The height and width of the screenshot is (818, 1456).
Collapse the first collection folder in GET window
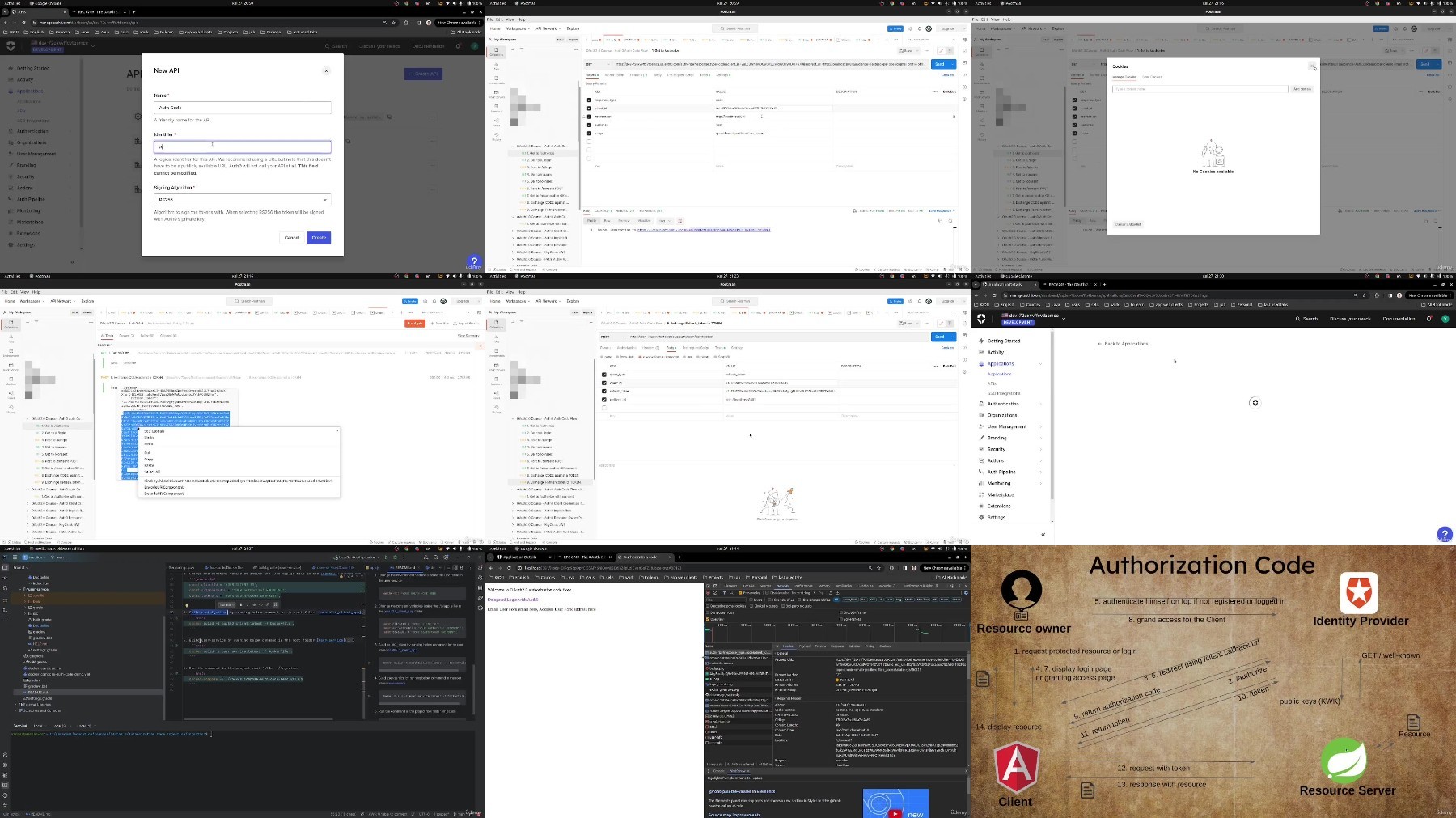[513, 146]
